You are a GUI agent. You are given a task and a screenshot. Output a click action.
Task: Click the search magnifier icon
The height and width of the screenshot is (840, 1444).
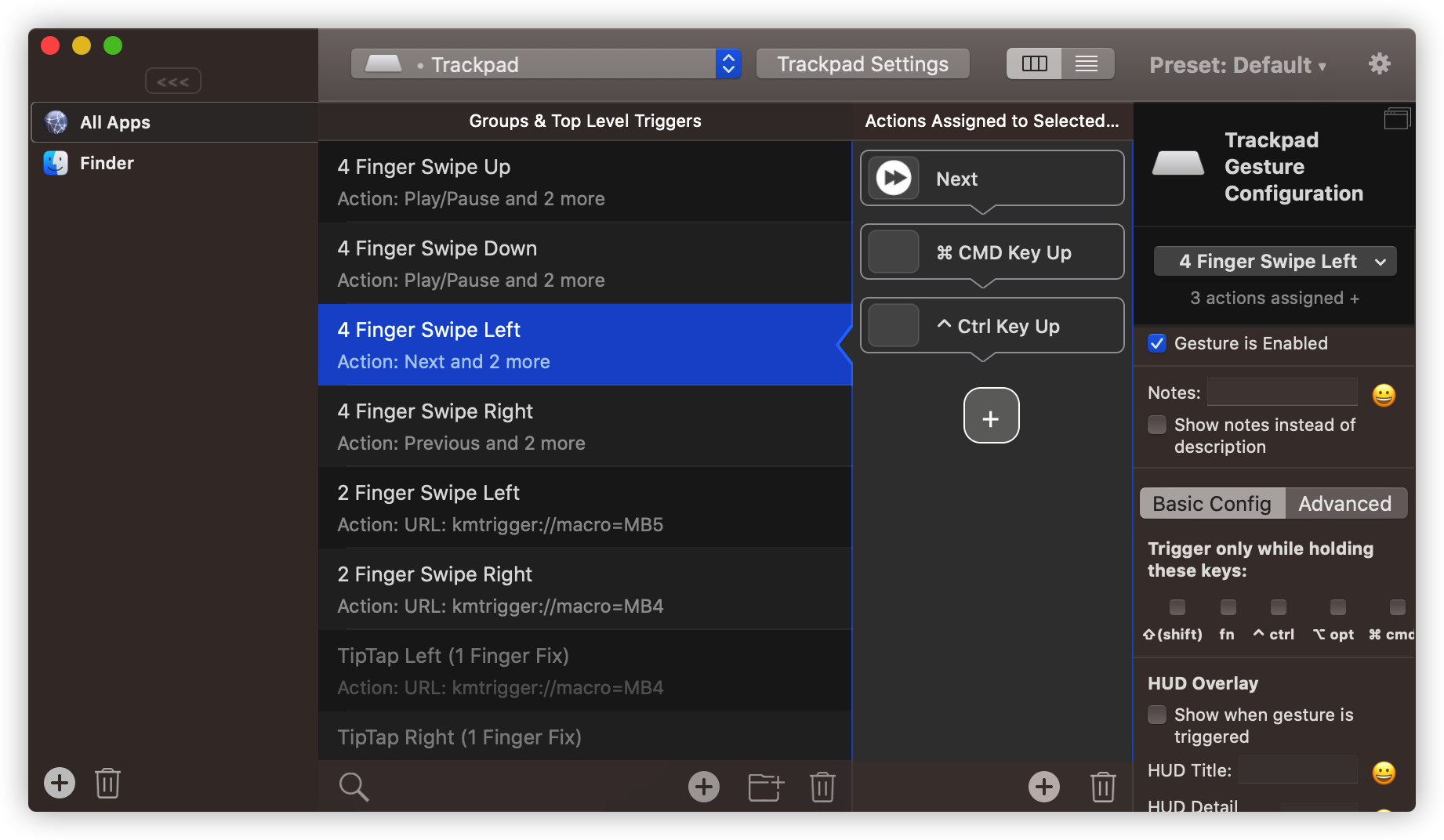click(354, 787)
